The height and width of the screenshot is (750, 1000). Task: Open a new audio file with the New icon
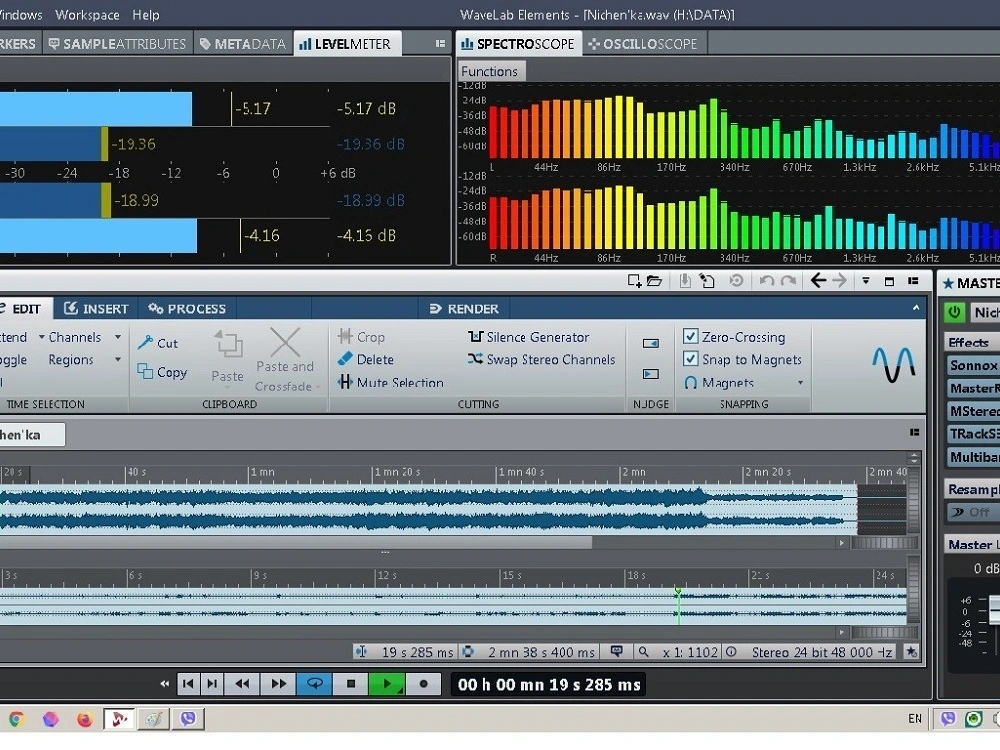[x=633, y=281]
